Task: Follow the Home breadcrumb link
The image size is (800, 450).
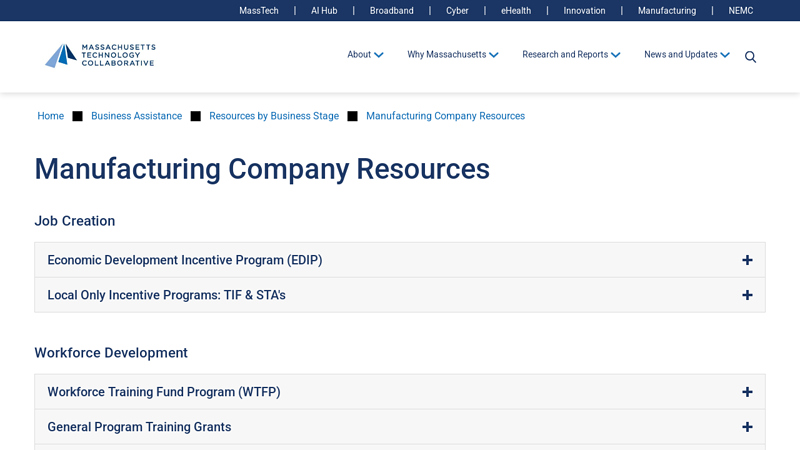Action: 51,116
